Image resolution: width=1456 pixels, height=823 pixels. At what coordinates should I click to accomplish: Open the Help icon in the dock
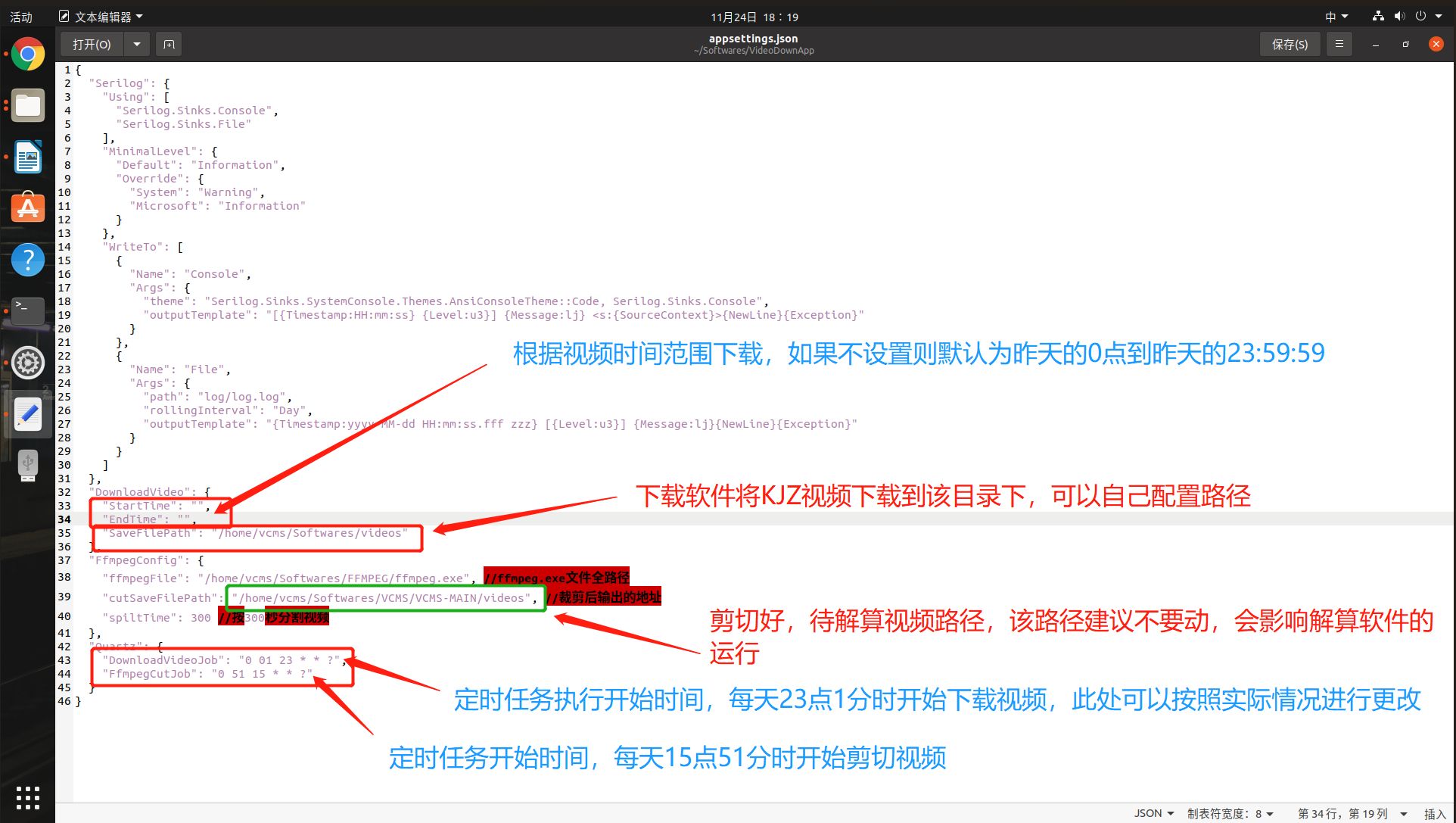(x=28, y=260)
